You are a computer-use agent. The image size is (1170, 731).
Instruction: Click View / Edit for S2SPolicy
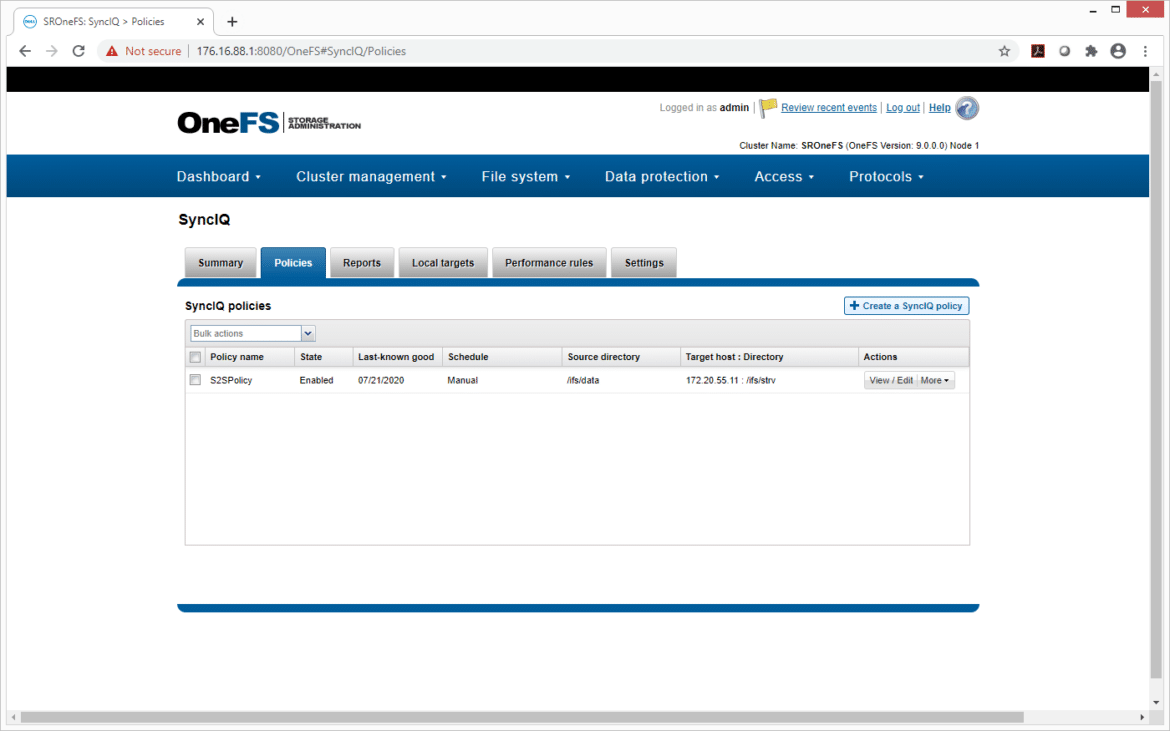coord(891,380)
